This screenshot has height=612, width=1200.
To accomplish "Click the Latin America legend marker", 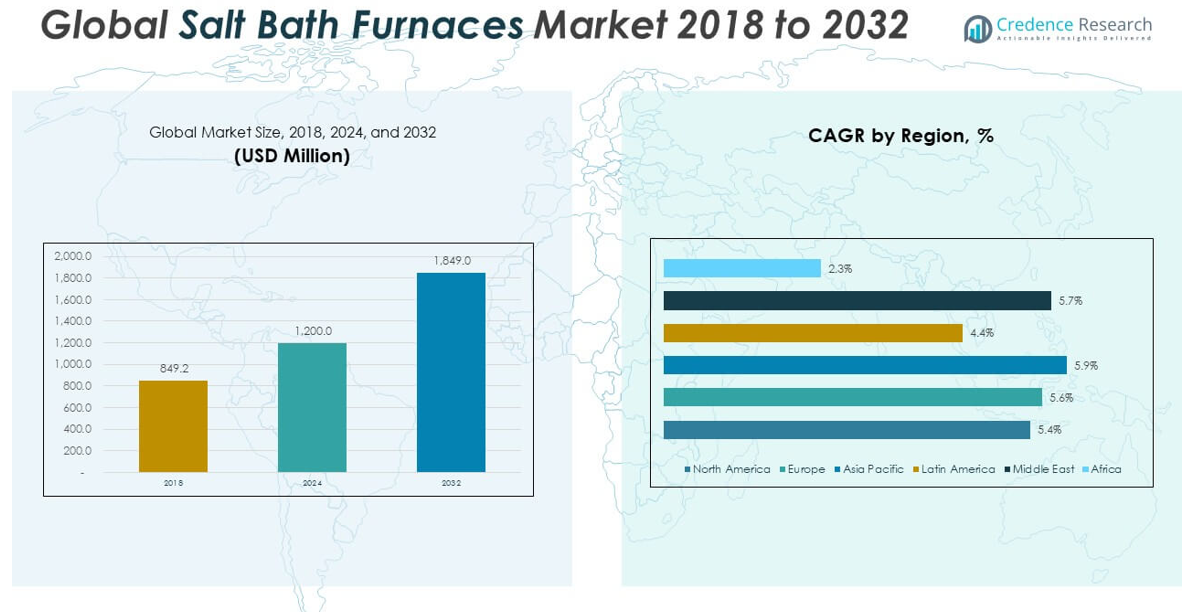I will (915, 469).
